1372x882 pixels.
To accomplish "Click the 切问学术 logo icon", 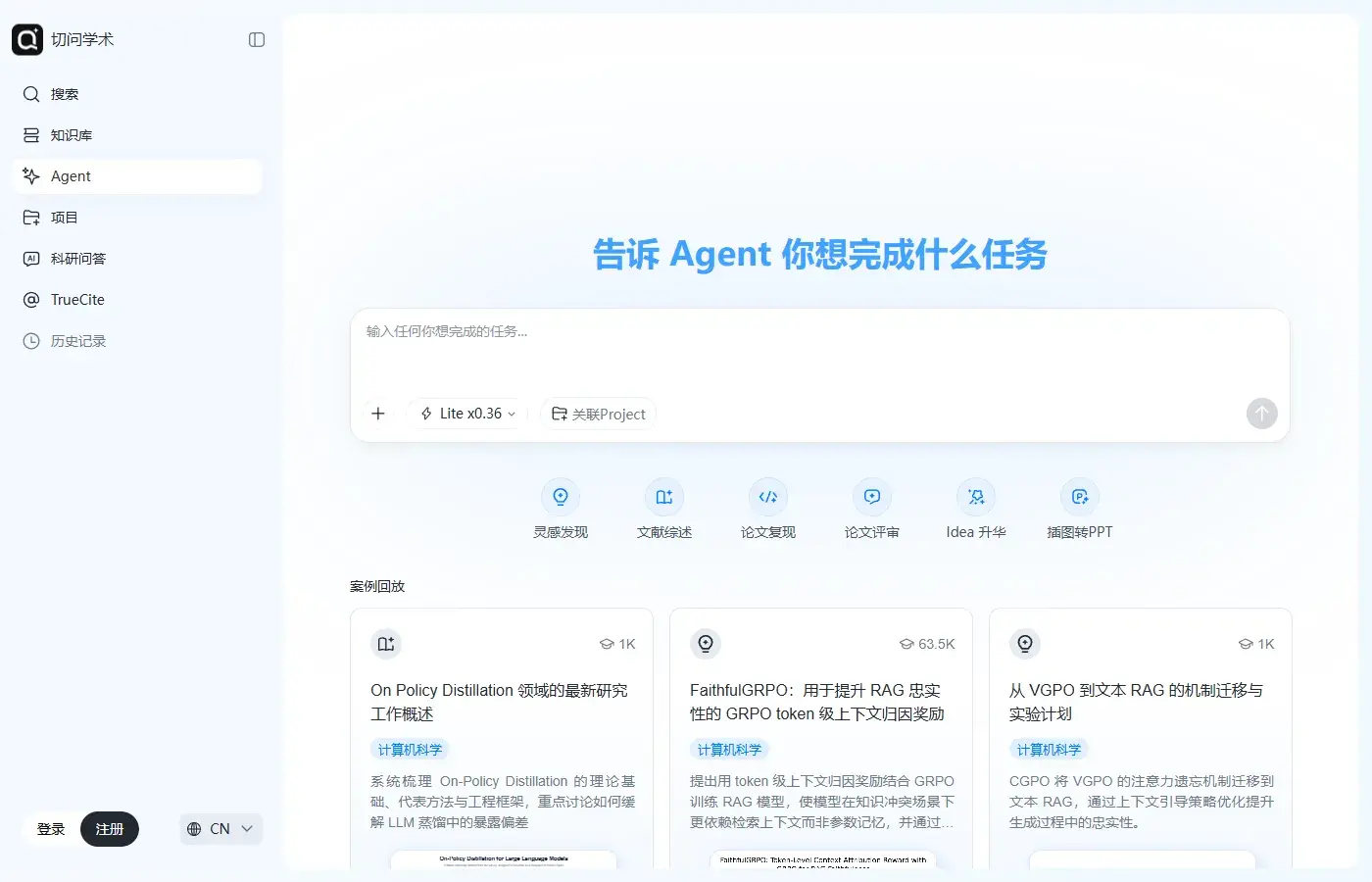I will point(27,39).
